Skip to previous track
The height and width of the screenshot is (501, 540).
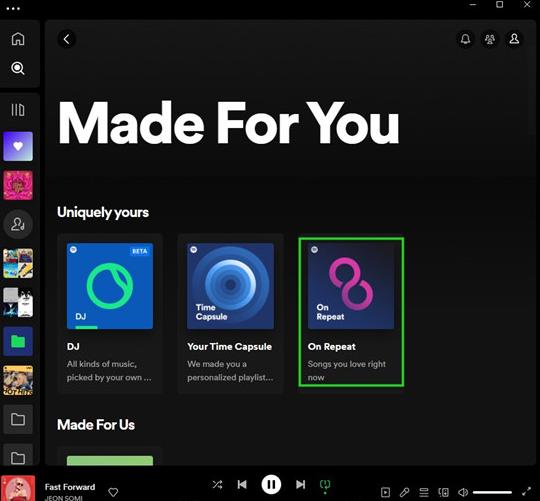click(242, 484)
